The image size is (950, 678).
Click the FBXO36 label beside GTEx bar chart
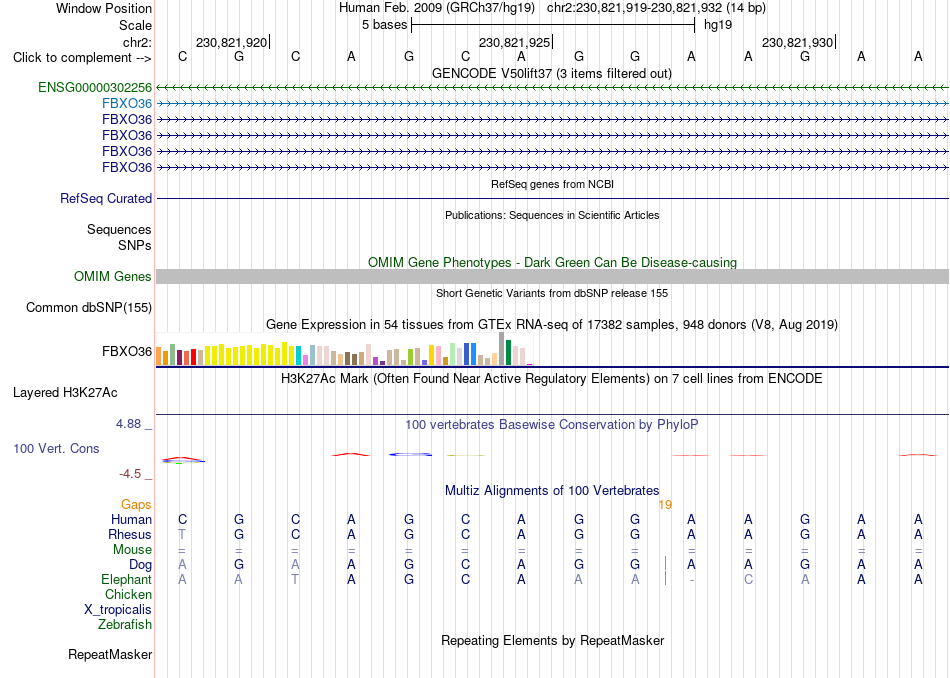(127, 351)
